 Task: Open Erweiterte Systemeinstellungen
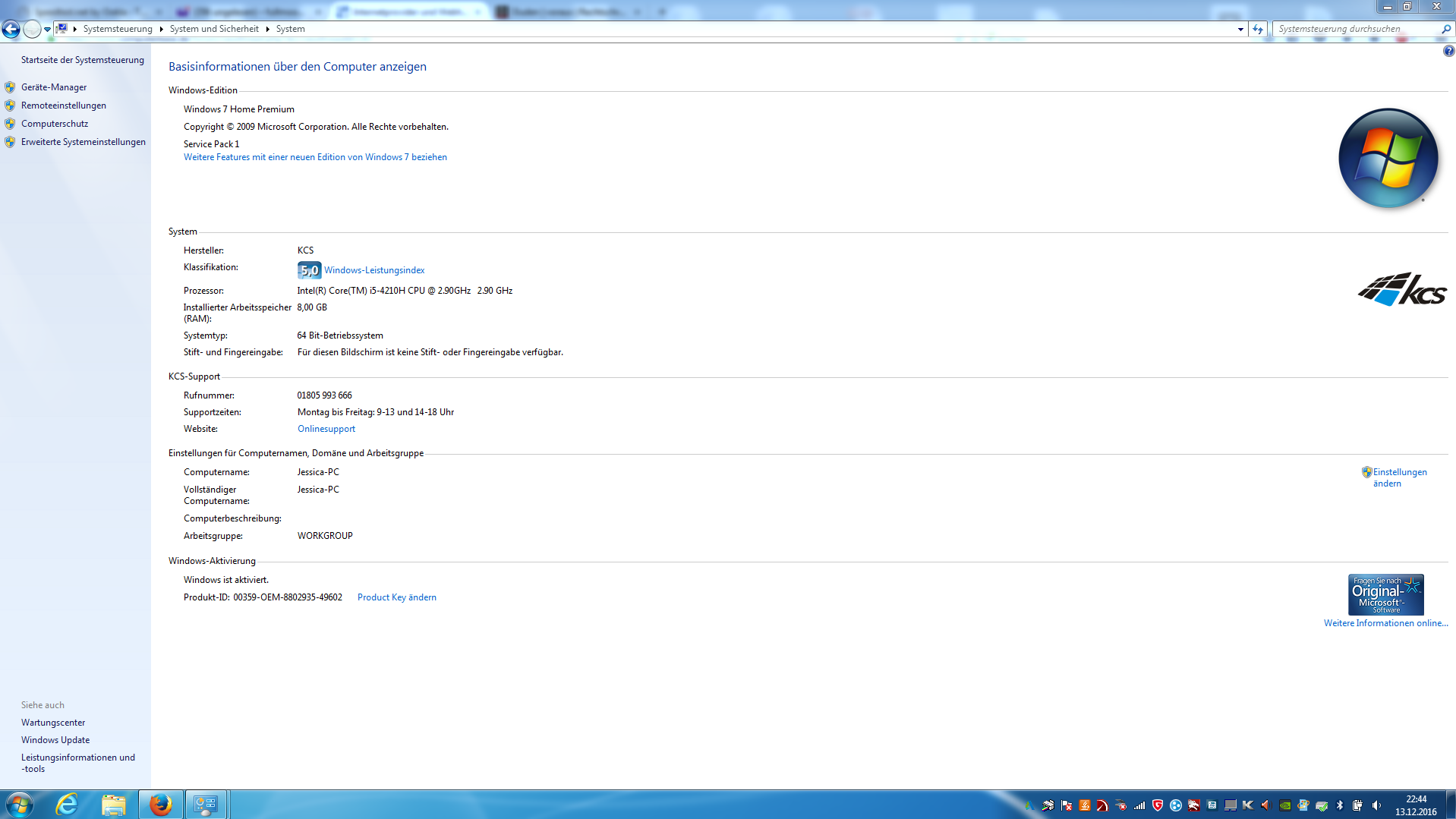(x=84, y=142)
